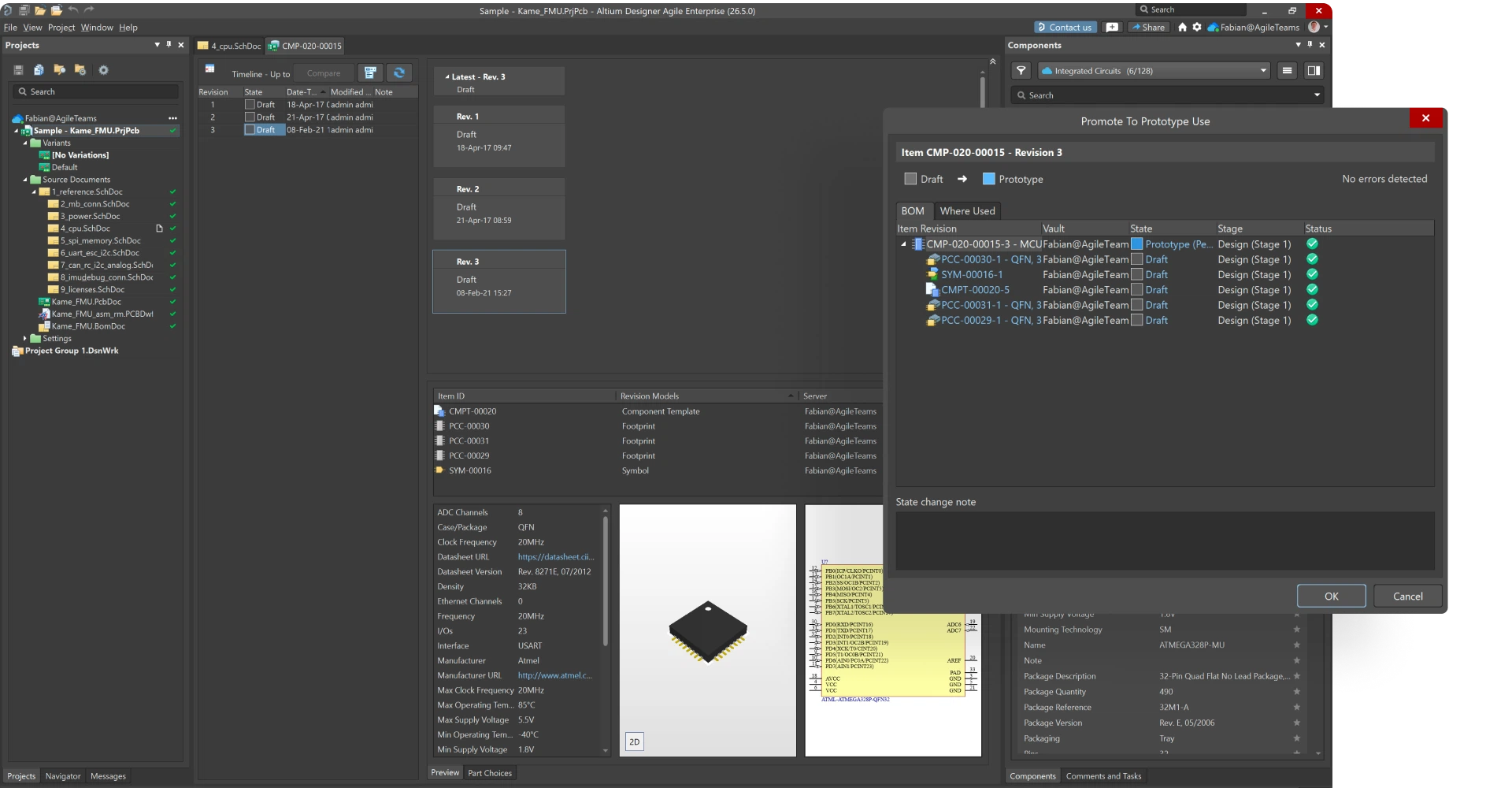Image resolution: width=1512 pixels, height=788 pixels.
Task: Click the Undo arrow in title bar
Action: coord(73,9)
